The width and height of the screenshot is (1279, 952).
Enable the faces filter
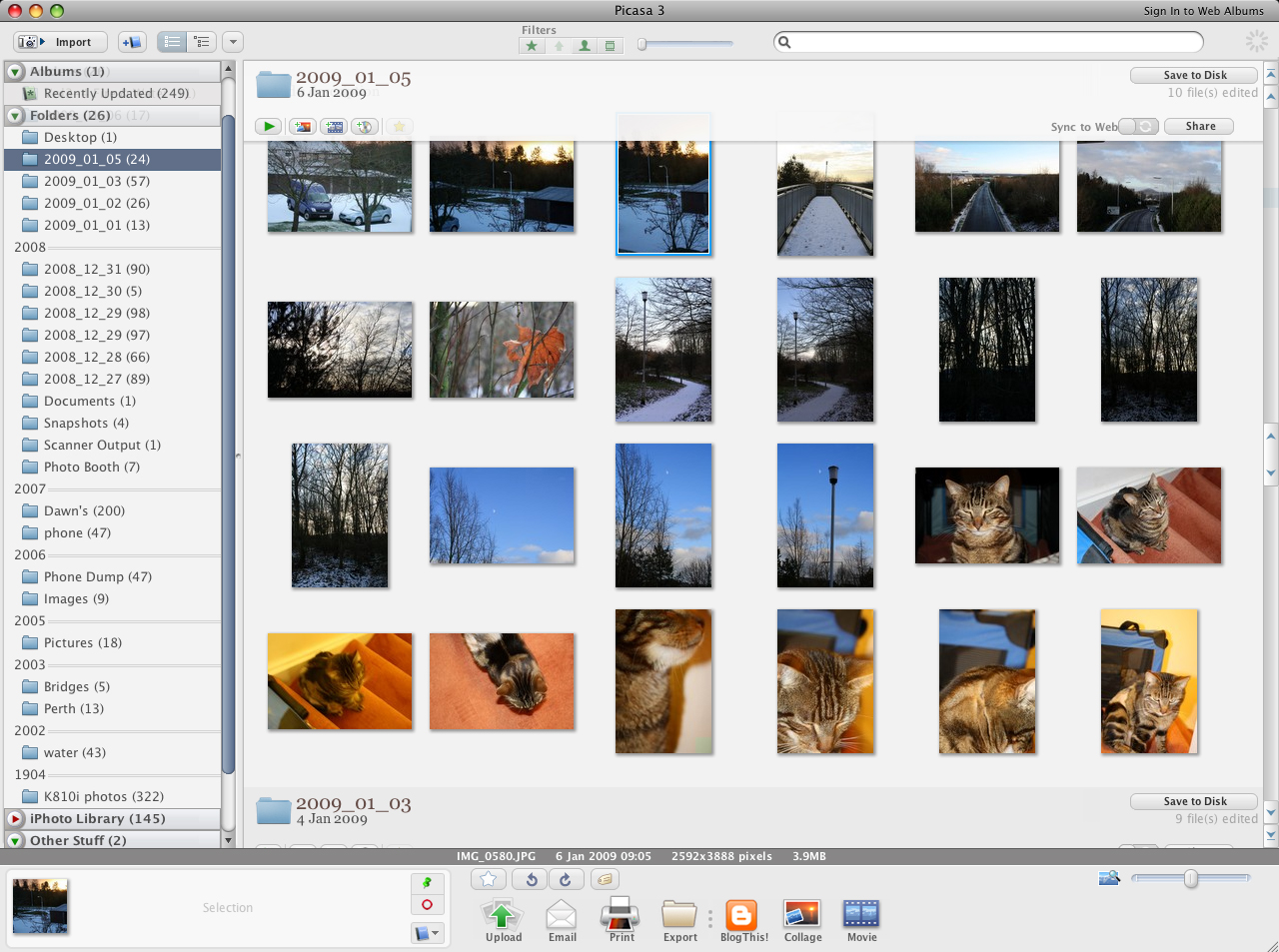click(x=584, y=45)
